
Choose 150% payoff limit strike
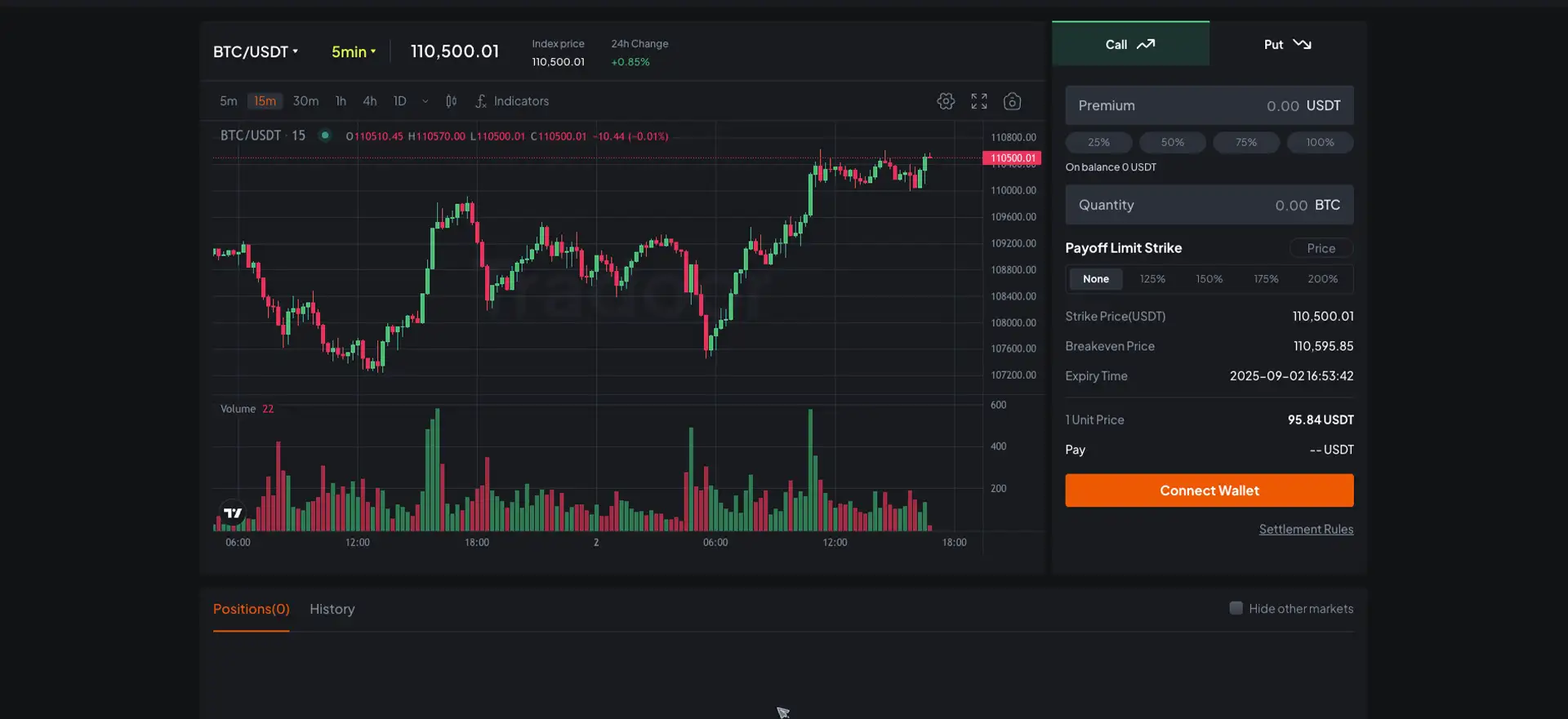coord(1209,279)
